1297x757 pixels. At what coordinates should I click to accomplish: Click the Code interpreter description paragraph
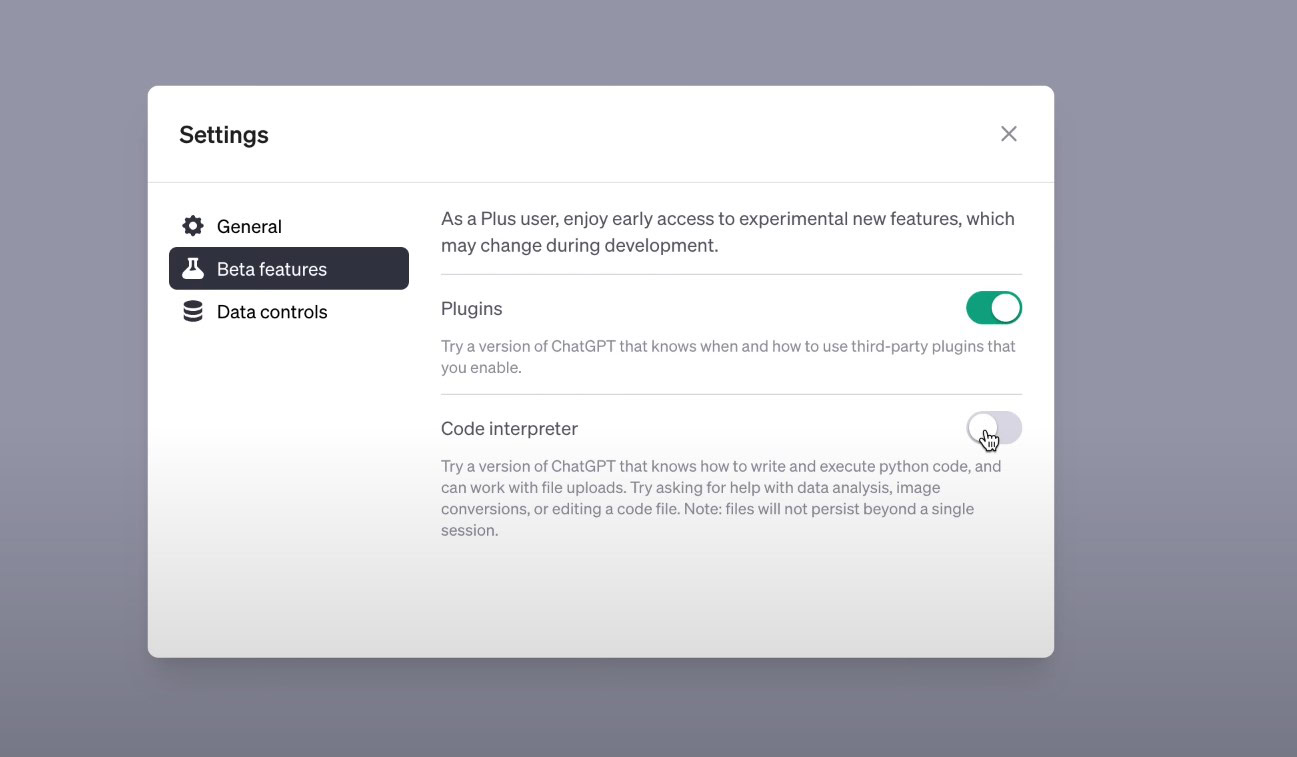point(720,498)
